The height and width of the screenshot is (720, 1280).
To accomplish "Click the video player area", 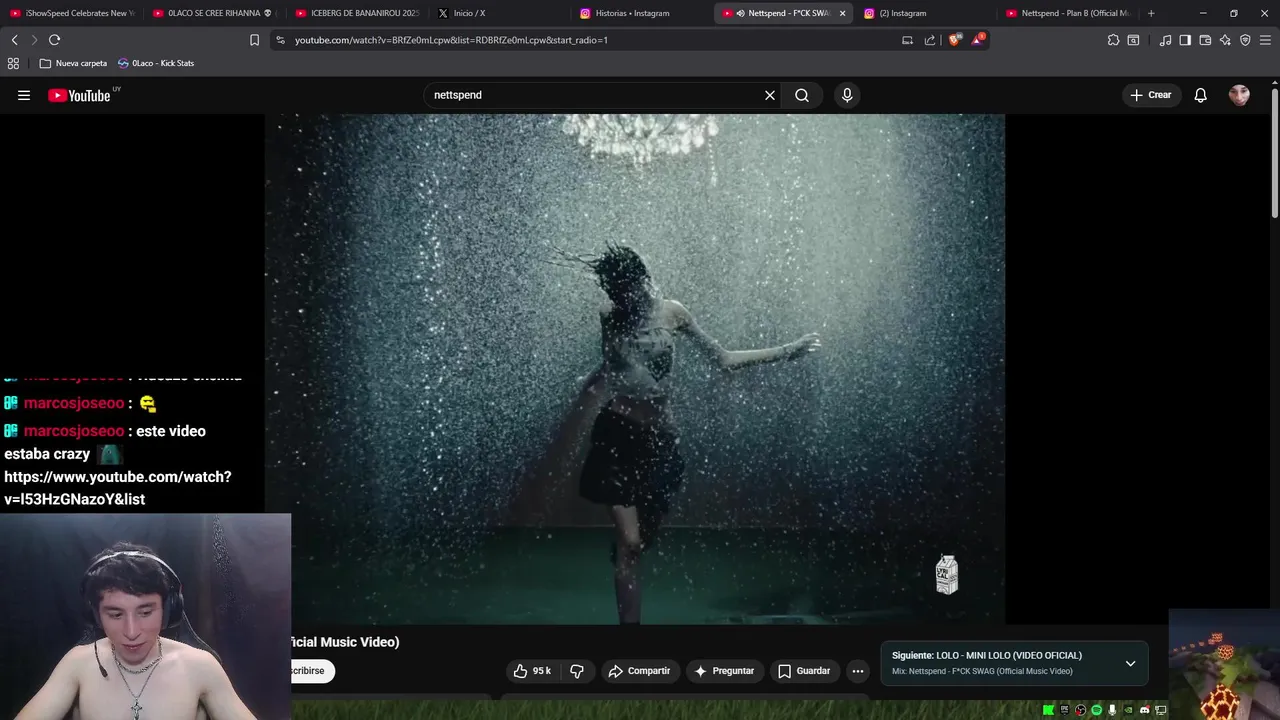I will pos(635,368).
